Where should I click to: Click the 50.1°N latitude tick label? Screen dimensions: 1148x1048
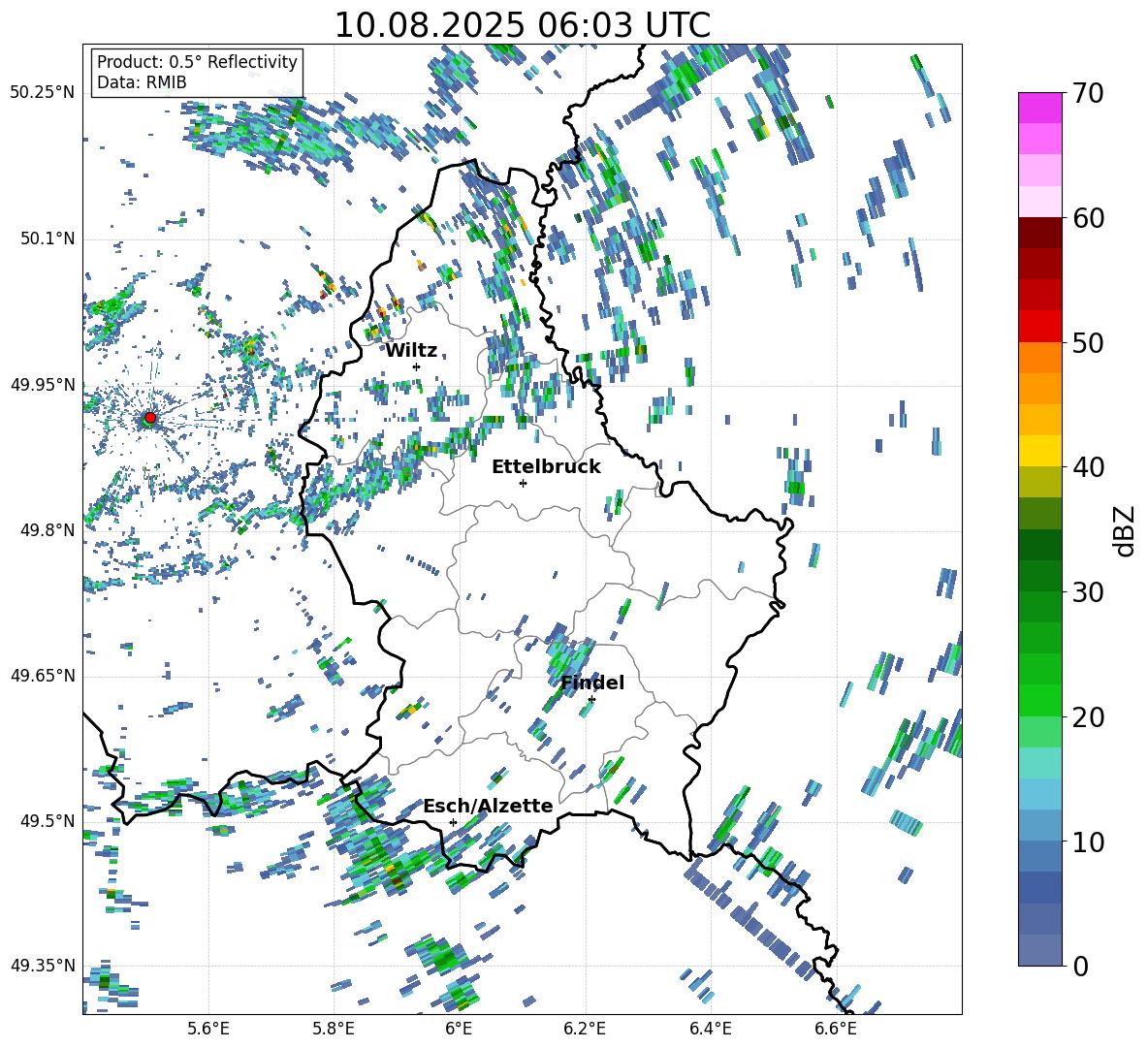(47, 239)
